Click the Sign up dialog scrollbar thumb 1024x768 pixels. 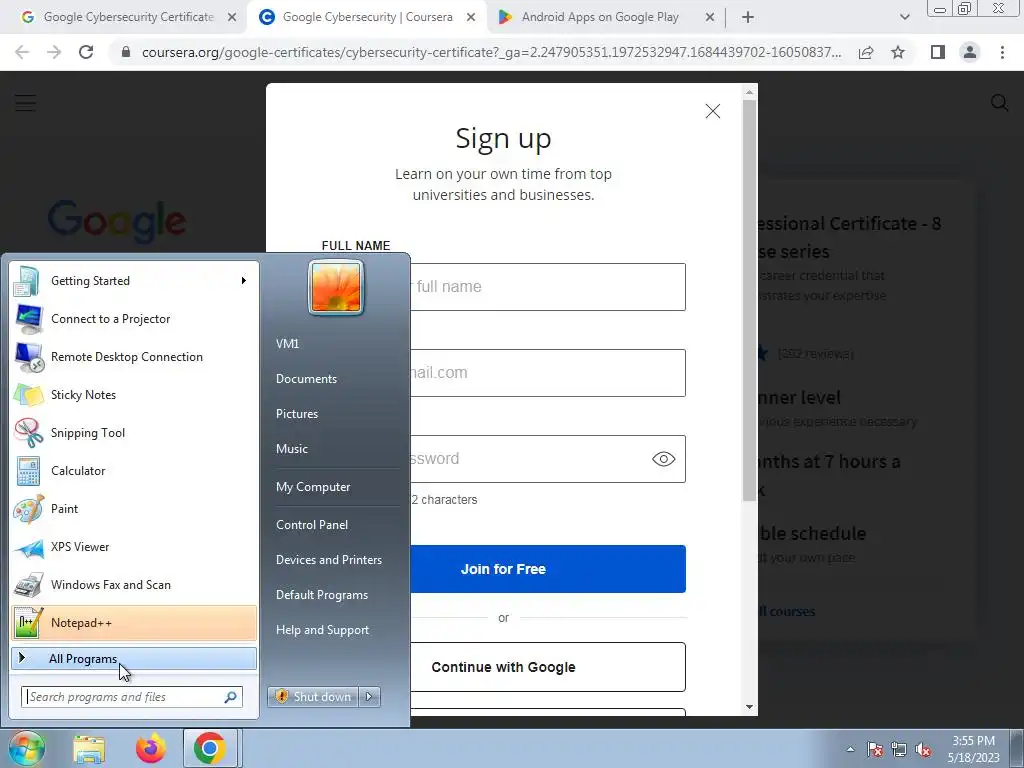(x=749, y=300)
